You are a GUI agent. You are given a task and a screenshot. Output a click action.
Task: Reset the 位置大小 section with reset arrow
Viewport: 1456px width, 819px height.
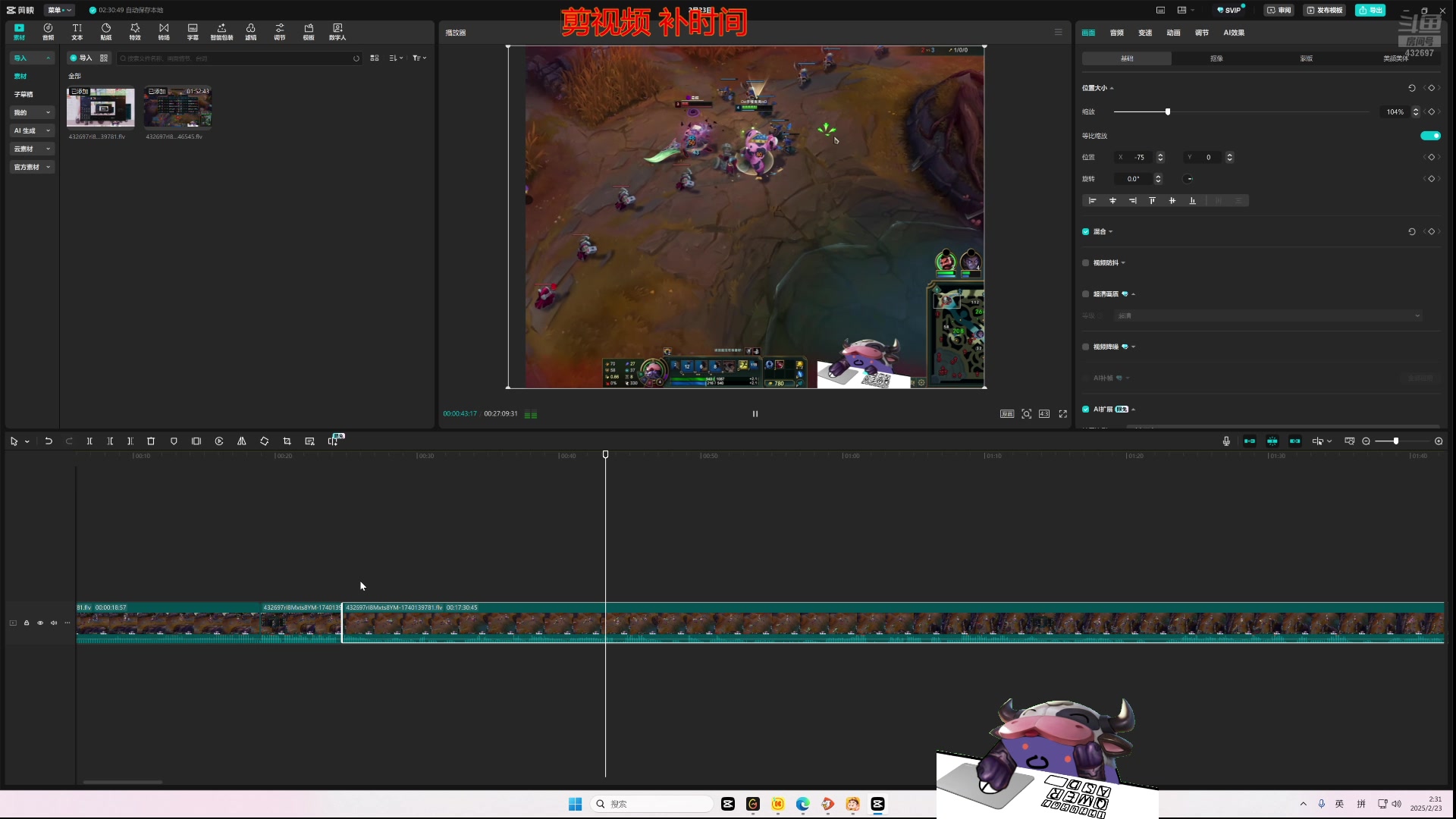1412,88
